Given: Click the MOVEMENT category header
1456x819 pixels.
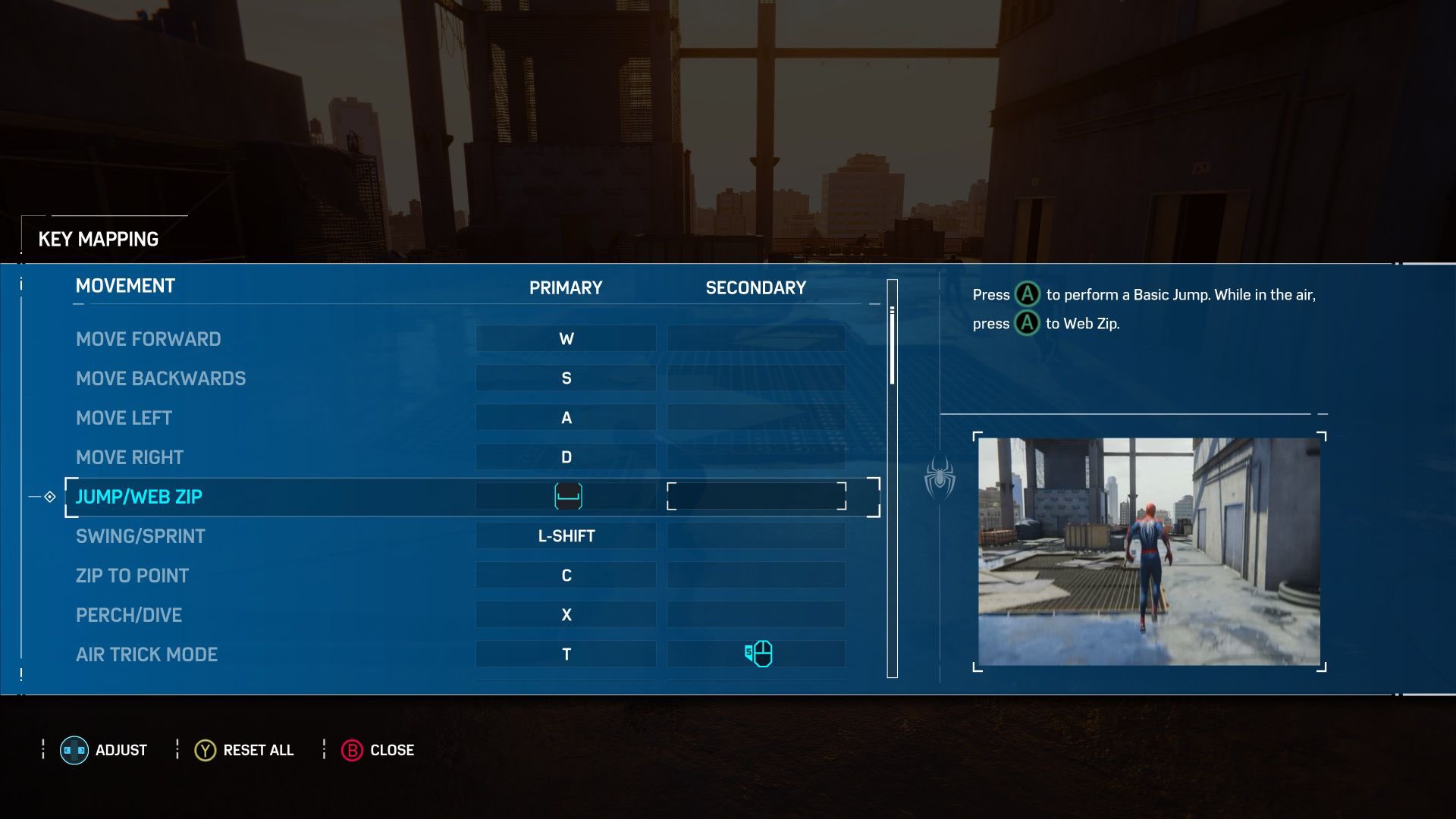Looking at the screenshot, I should (x=125, y=286).
